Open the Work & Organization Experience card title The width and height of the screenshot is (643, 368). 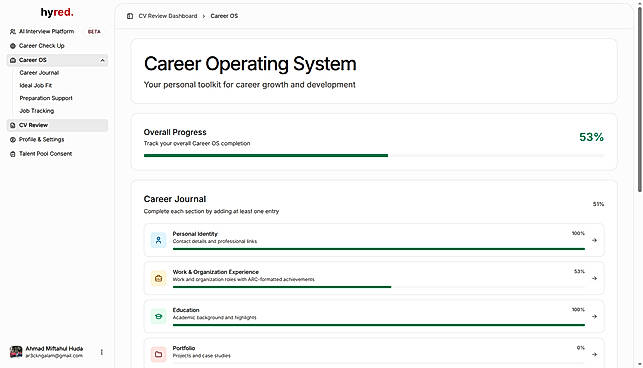(216, 272)
